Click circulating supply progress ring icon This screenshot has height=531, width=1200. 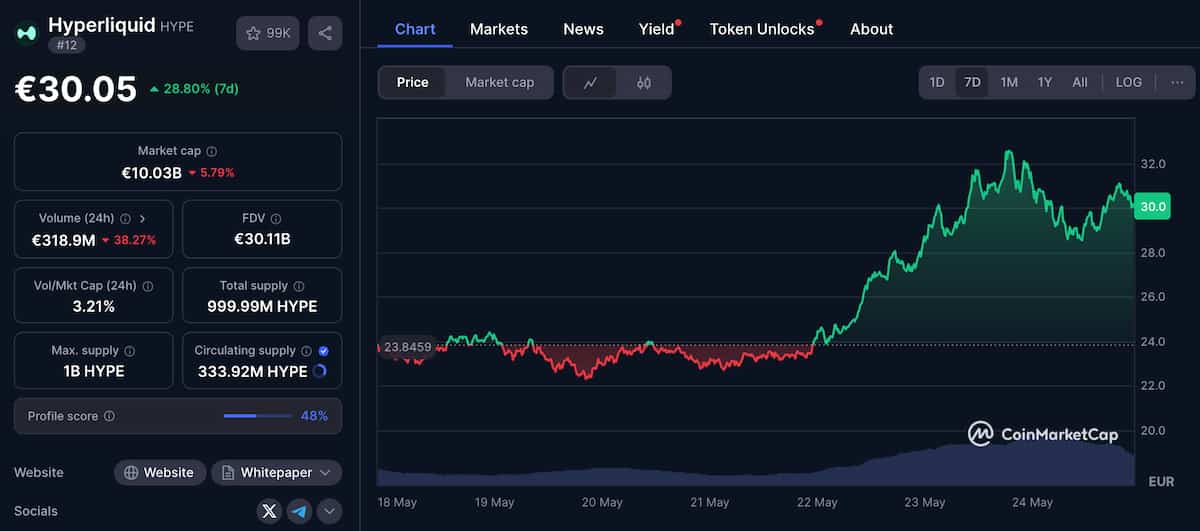click(x=320, y=371)
